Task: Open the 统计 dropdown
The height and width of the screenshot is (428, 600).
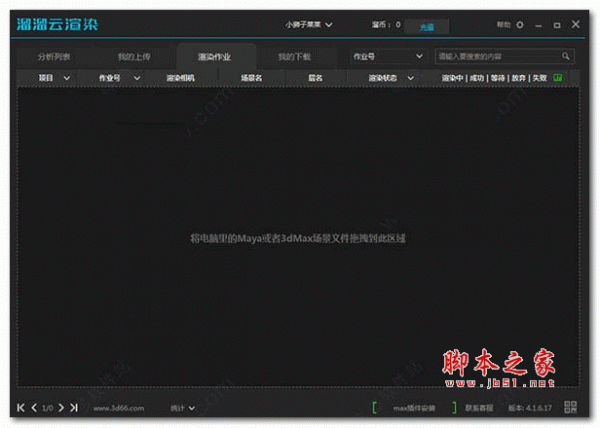Action: [182, 408]
